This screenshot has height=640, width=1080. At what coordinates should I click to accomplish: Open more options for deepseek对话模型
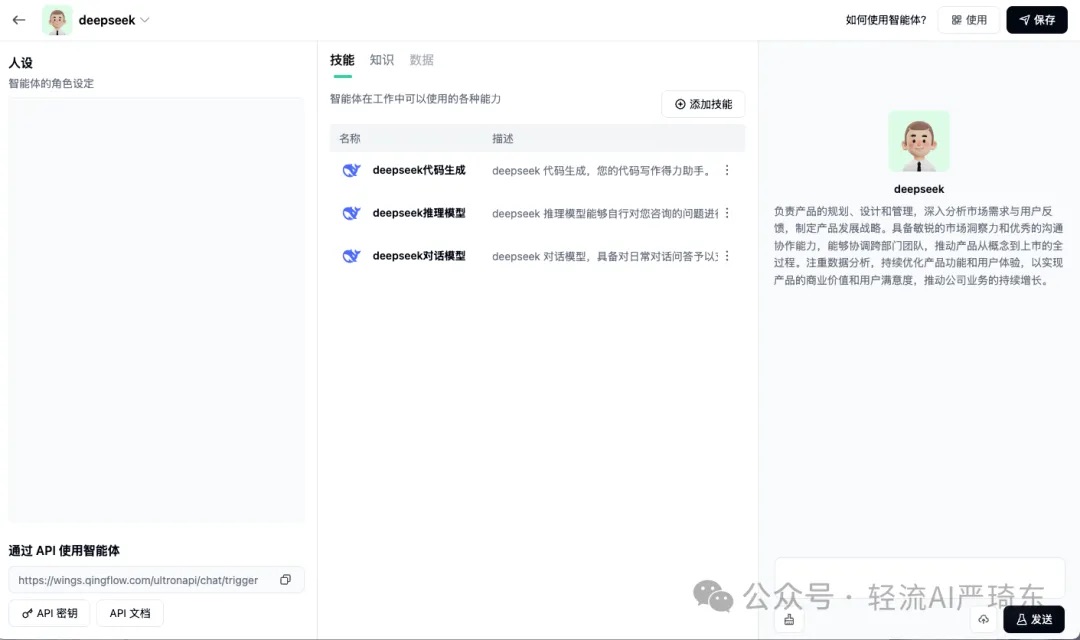(727, 256)
